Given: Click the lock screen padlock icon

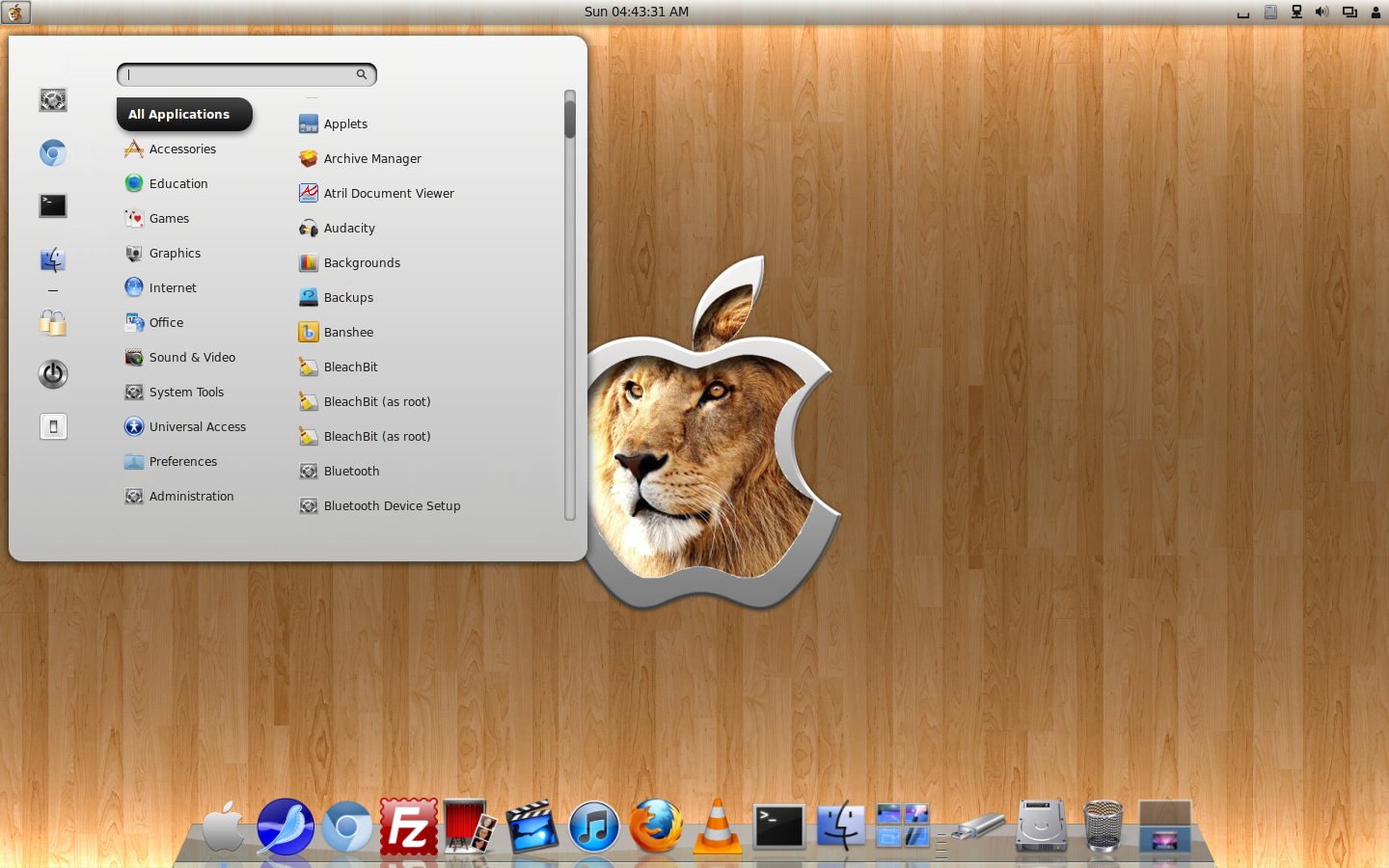Looking at the screenshot, I should [x=53, y=322].
